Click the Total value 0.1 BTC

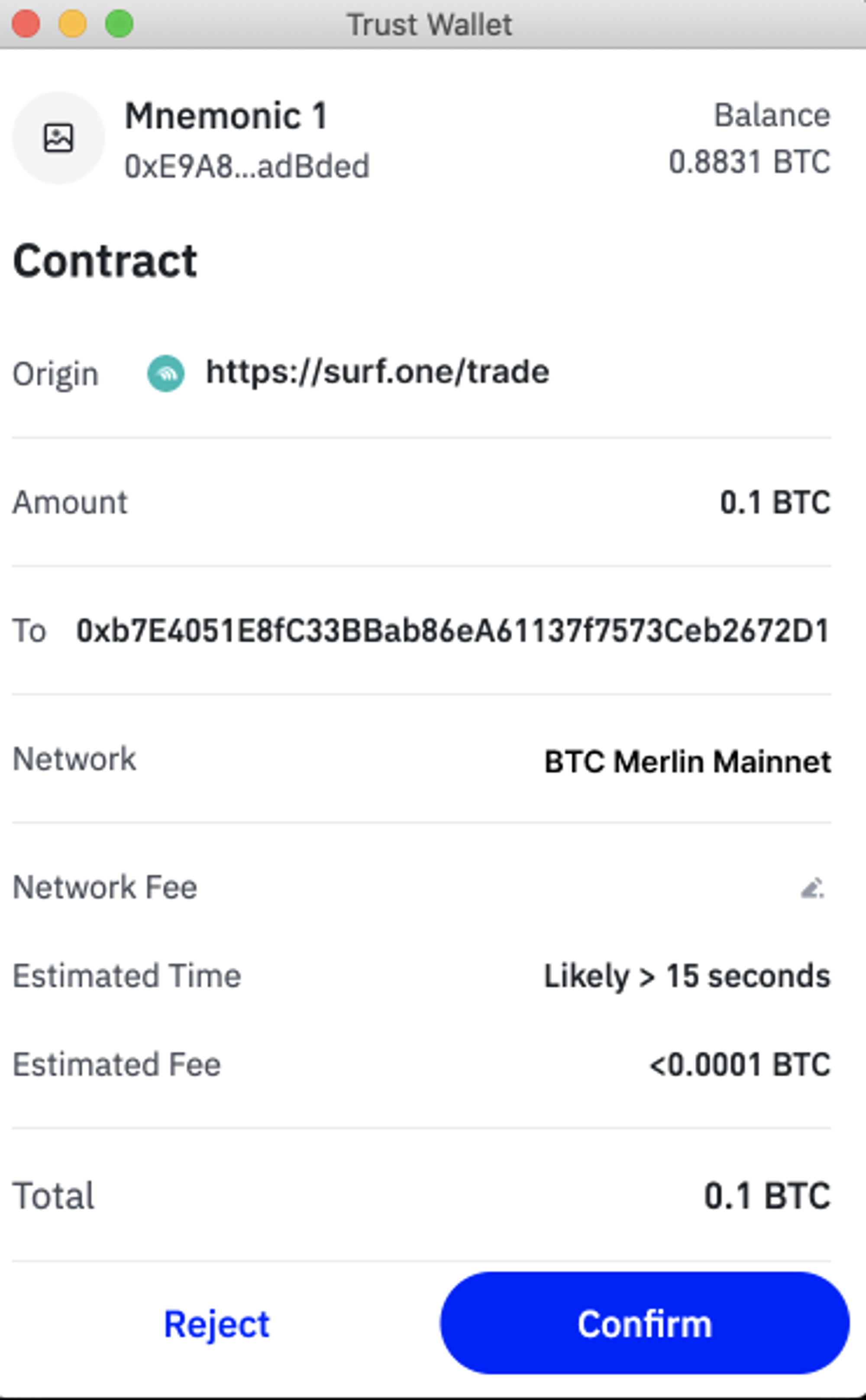click(x=767, y=1196)
